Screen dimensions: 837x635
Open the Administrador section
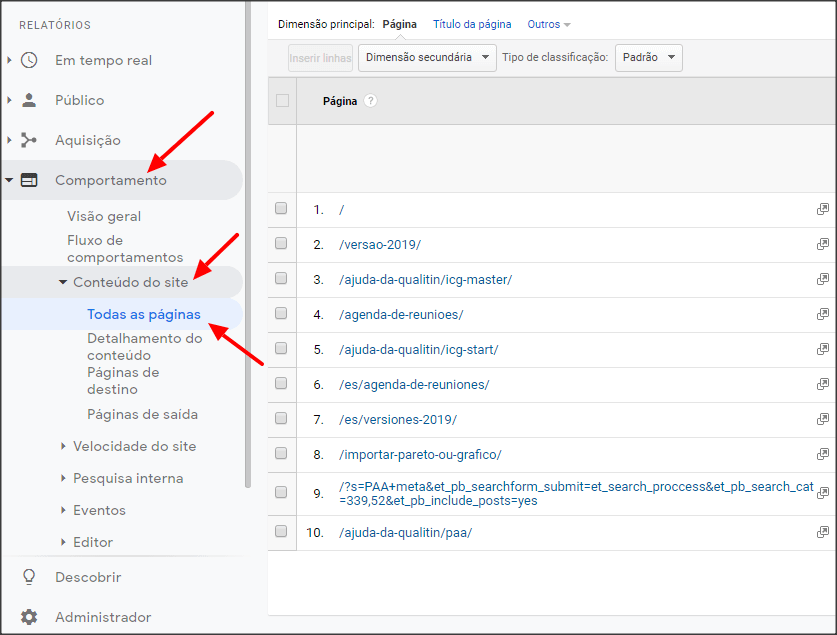103,617
